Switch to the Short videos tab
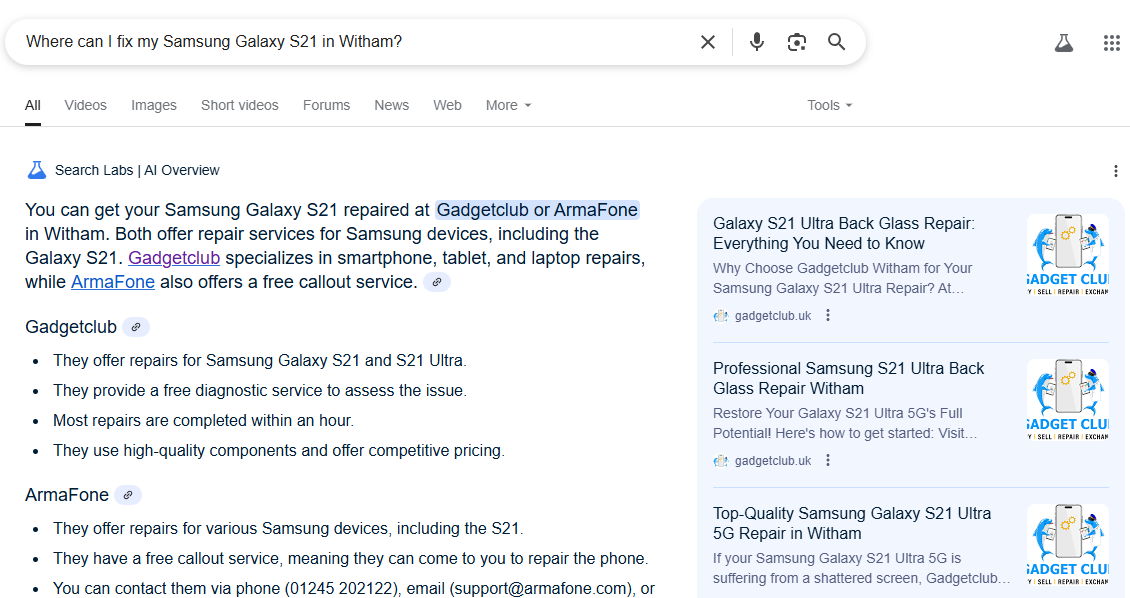This screenshot has width=1130, height=598. click(239, 105)
